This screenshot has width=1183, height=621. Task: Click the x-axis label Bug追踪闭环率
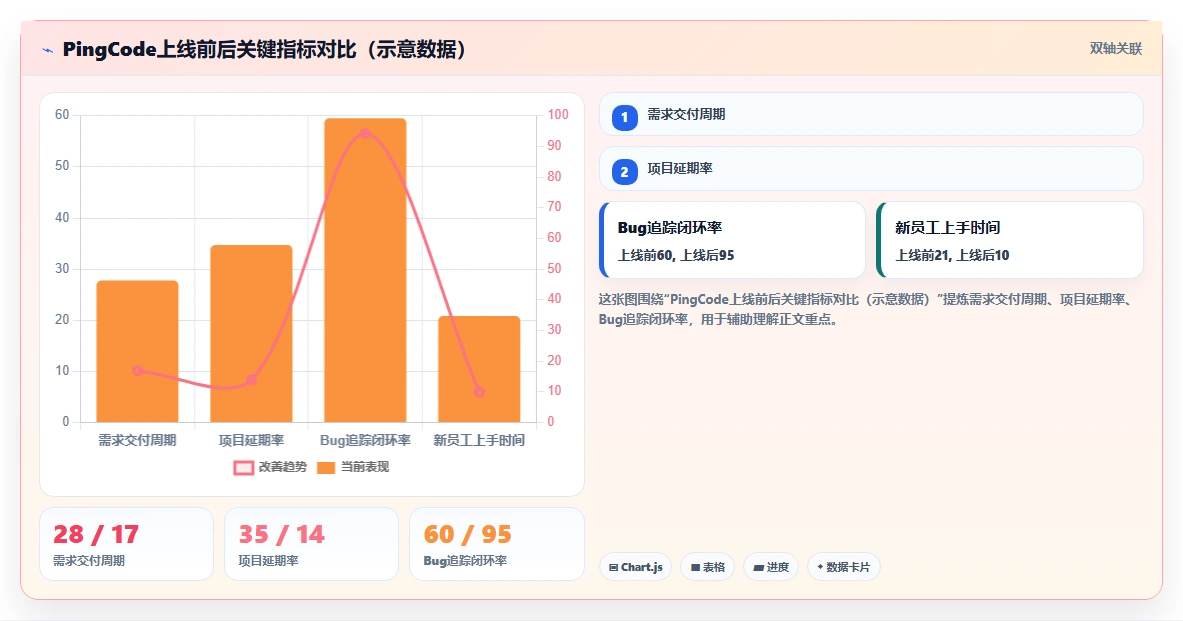click(365, 440)
